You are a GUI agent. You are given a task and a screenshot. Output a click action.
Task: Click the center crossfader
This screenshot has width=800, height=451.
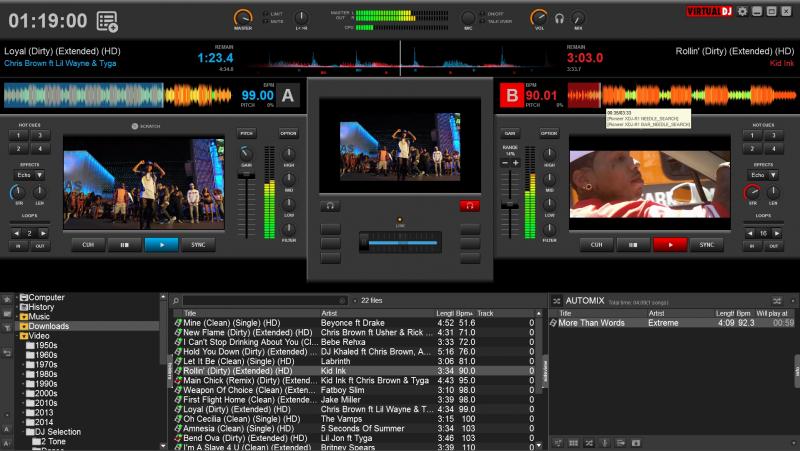[401, 243]
